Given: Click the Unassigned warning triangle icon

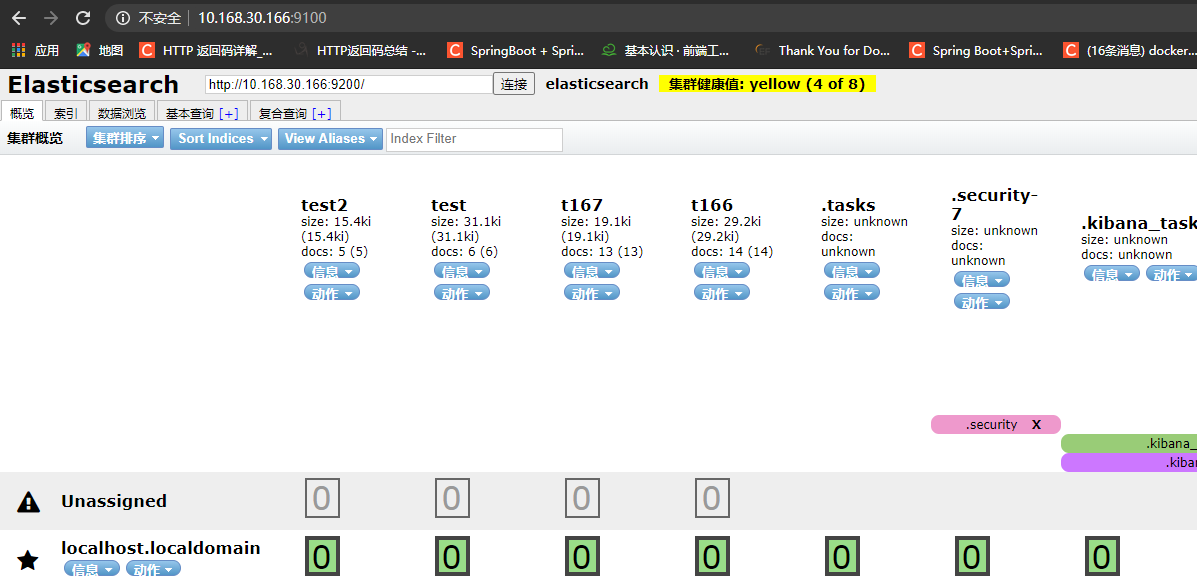Looking at the screenshot, I should tap(28, 501).
